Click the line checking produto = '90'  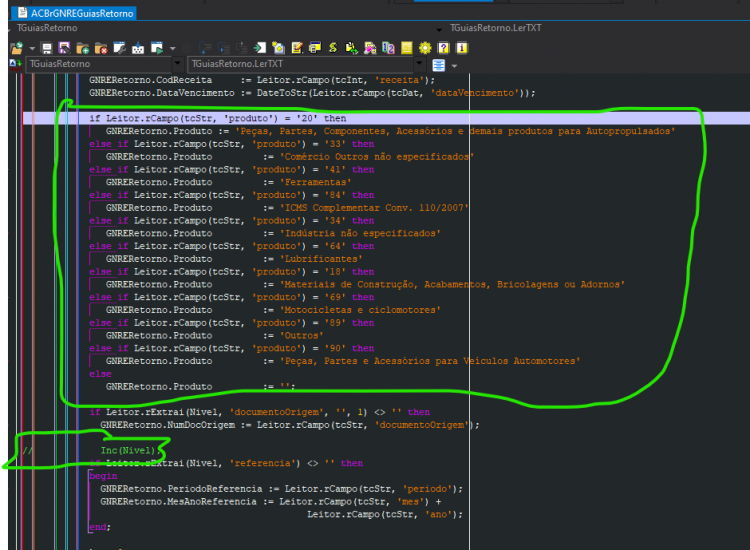tap(232, 348)
